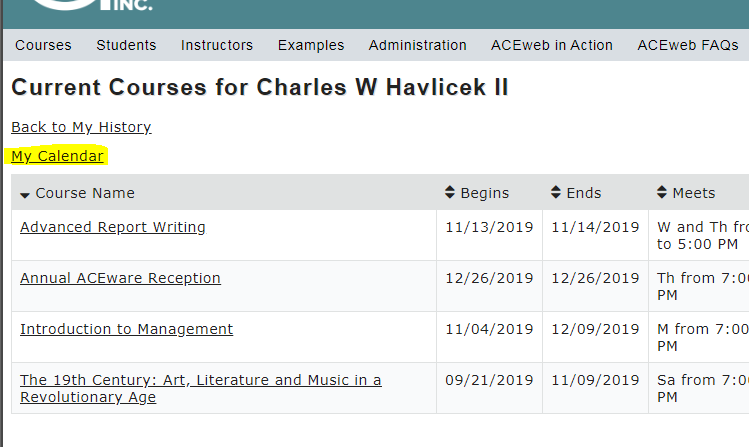Open Advanced Report Writing course
This screenshot has height=447, width=749.
[x=113, y=227]
